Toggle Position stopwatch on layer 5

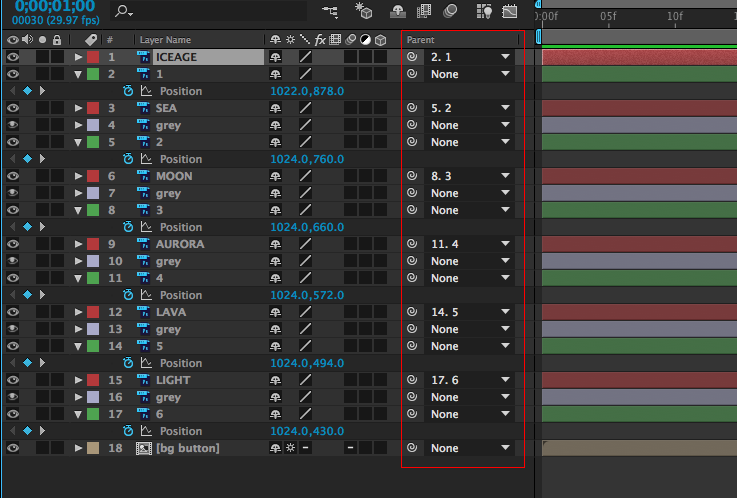point(128,159)
